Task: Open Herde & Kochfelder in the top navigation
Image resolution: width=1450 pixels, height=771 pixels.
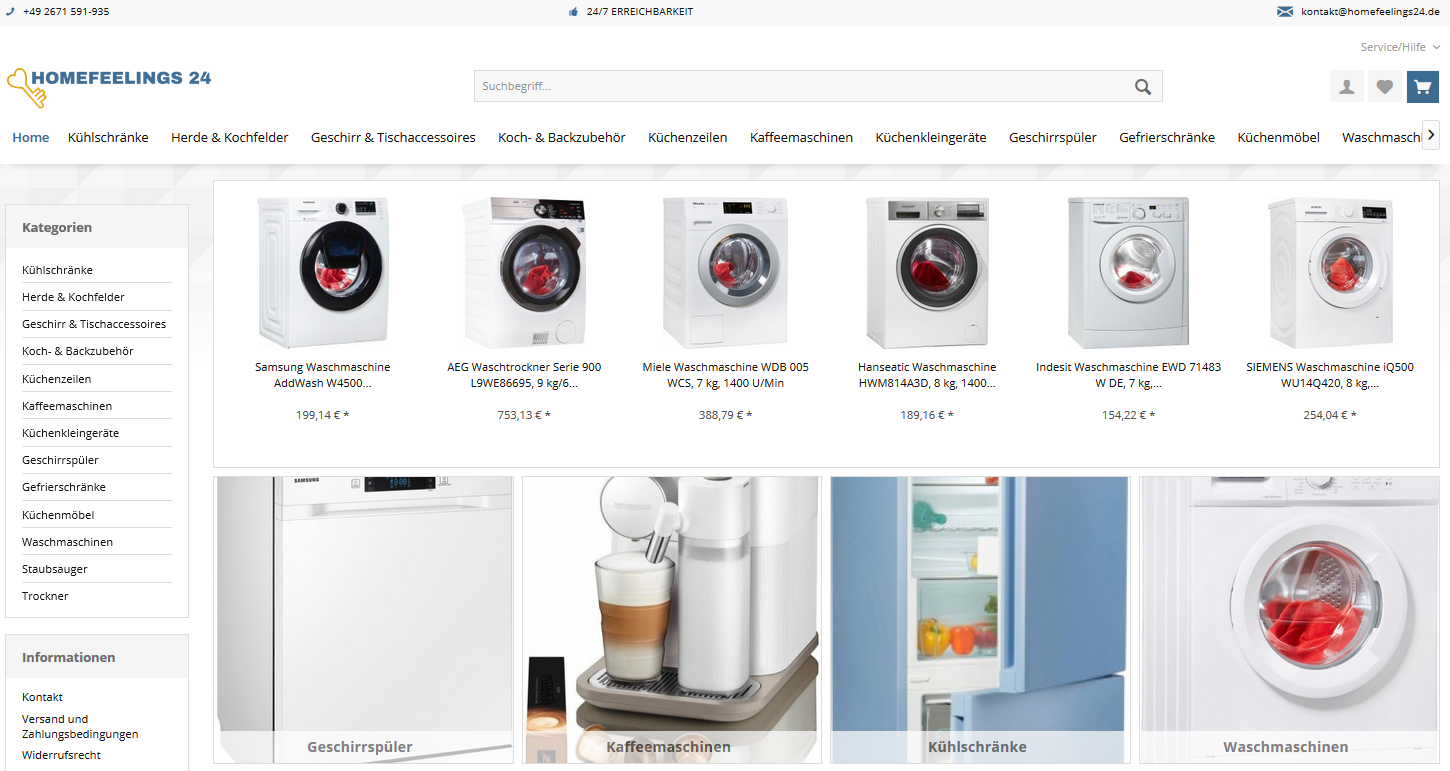Action: [230, 138]
